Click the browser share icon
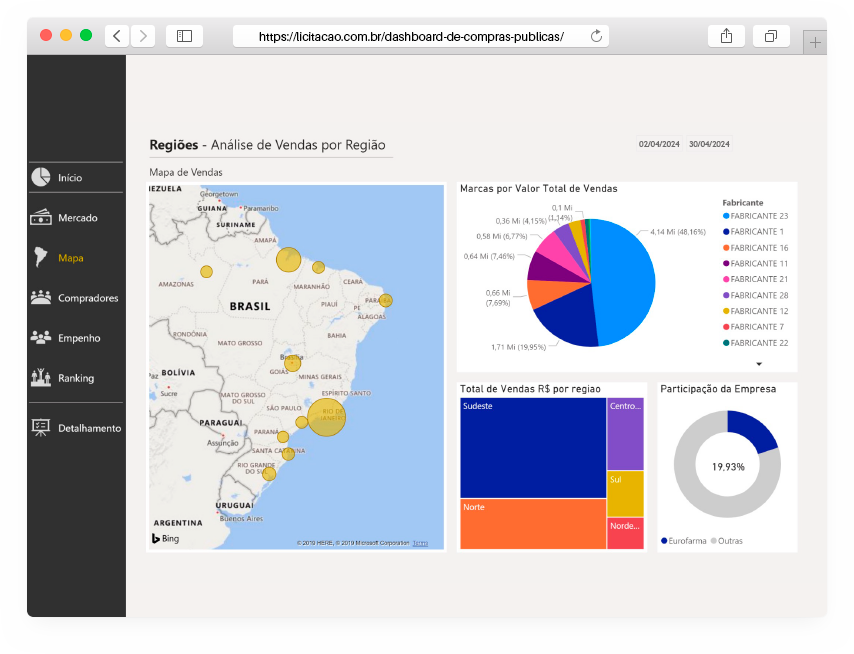854x654 pixels. tap(726, 36)
